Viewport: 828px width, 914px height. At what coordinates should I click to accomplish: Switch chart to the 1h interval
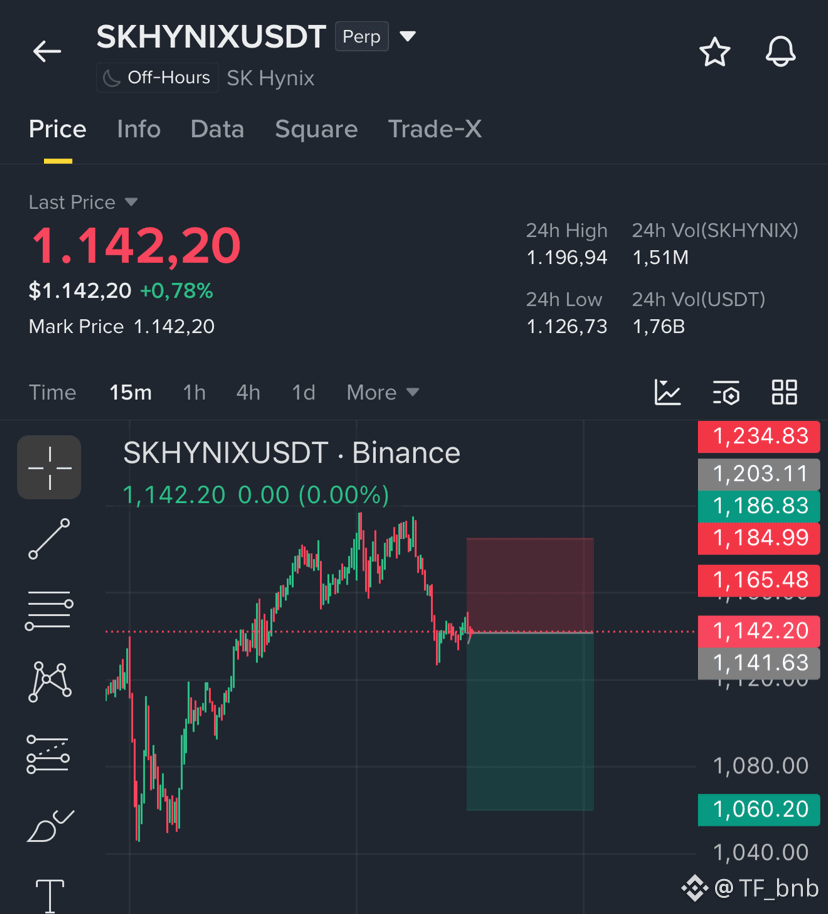click(x=194, y=392)
